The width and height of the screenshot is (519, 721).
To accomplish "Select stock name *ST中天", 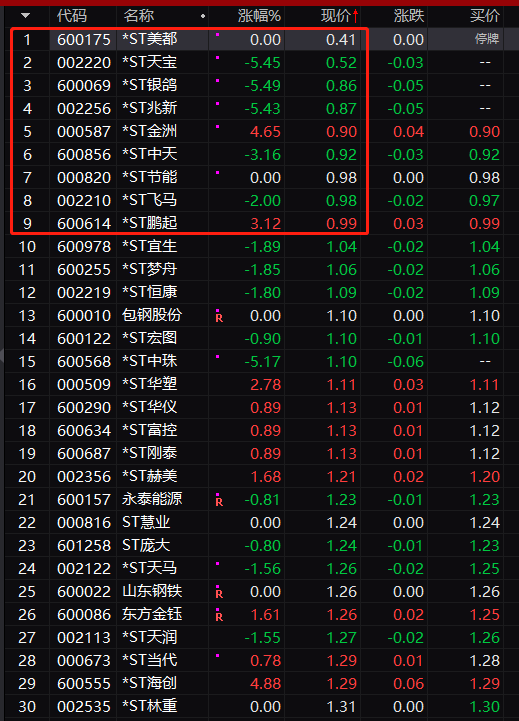I will [x=149, y=154].
